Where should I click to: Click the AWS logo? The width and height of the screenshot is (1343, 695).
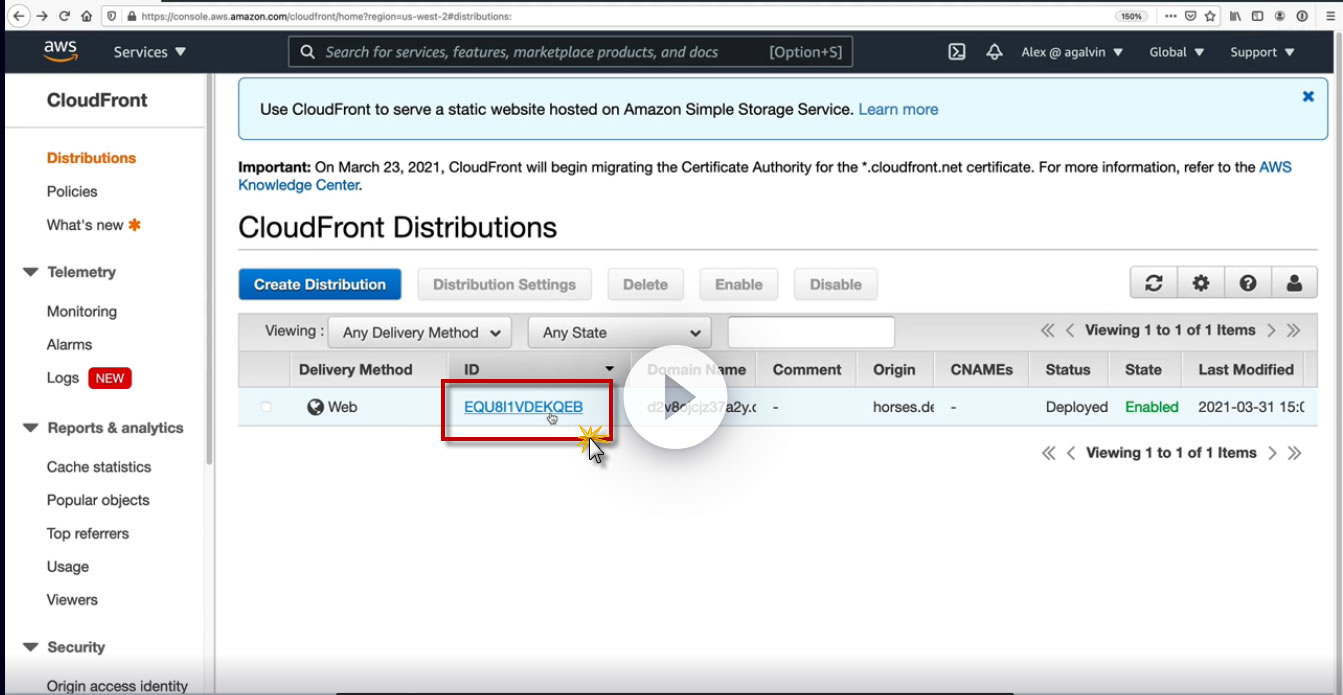click(x=61, y=52)
